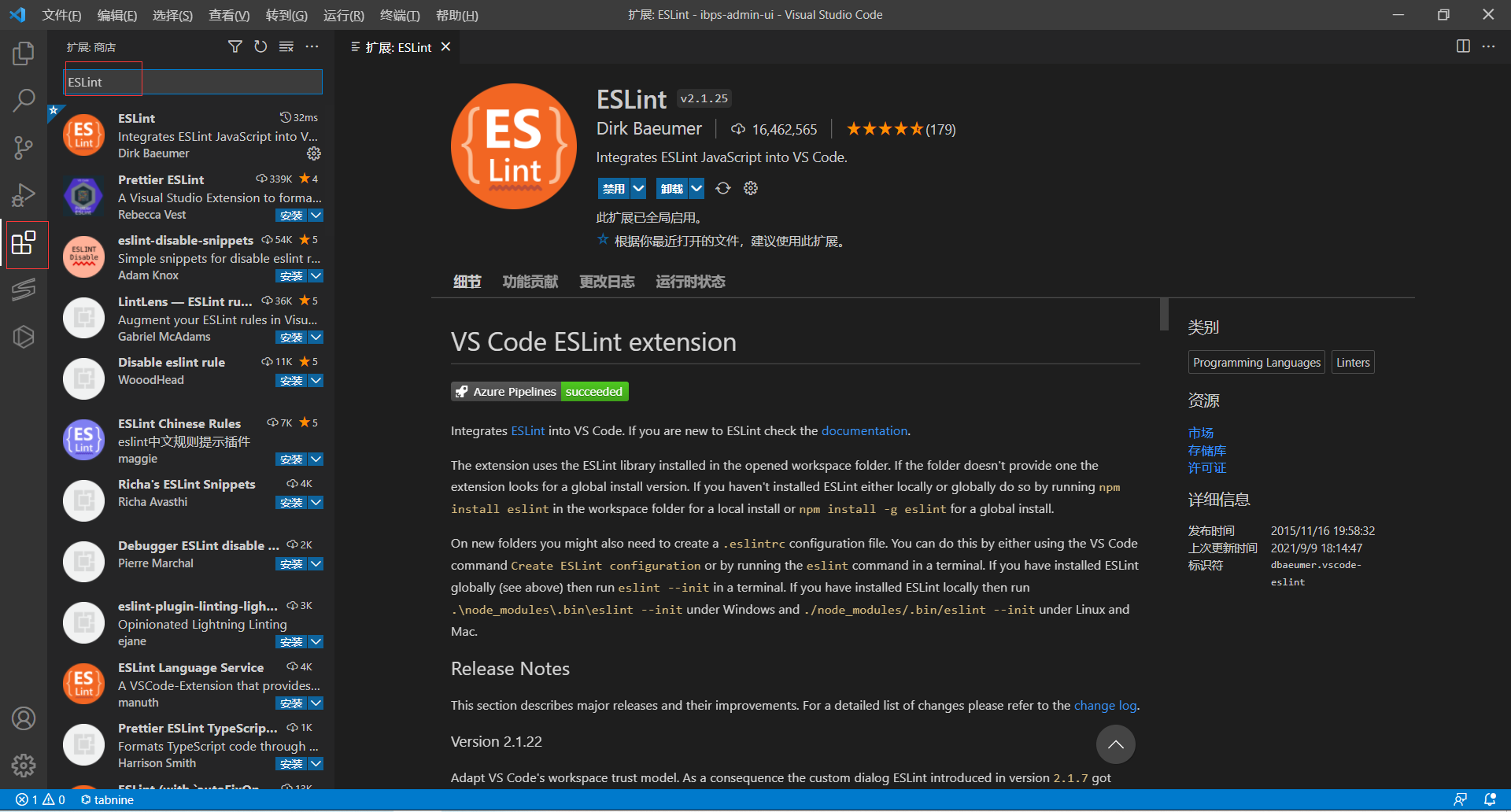Click the filter extensions funnel icon
This screenshot has height=812, width=1511.
click(235, 47)
